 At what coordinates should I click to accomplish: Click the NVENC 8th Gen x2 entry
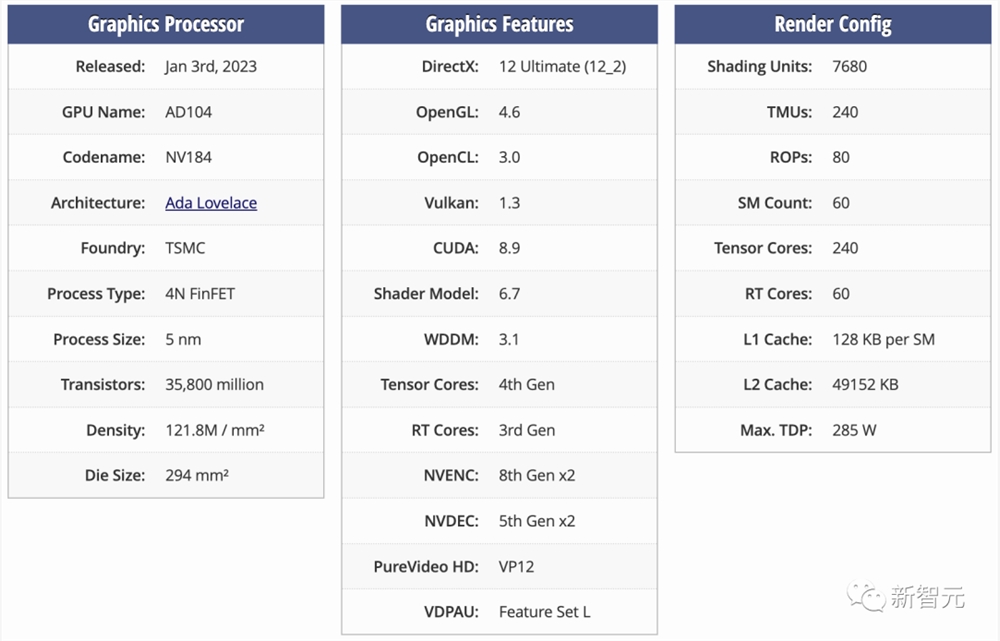[x=537, y=475]
